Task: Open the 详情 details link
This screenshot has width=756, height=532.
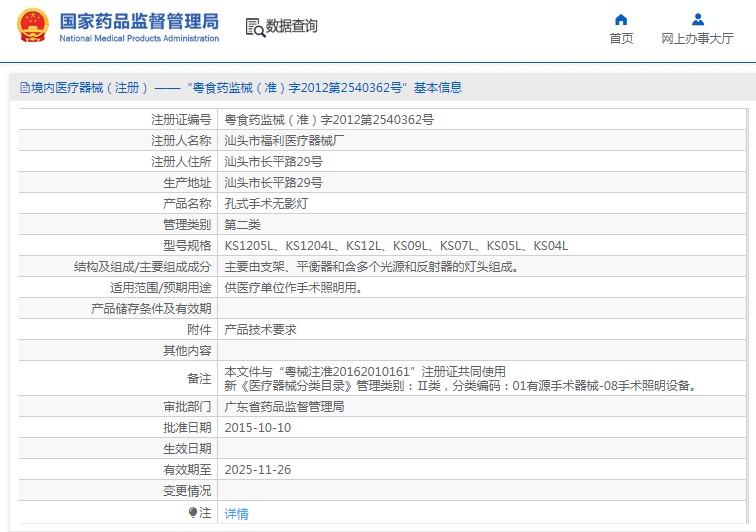Action: point(236,514)
